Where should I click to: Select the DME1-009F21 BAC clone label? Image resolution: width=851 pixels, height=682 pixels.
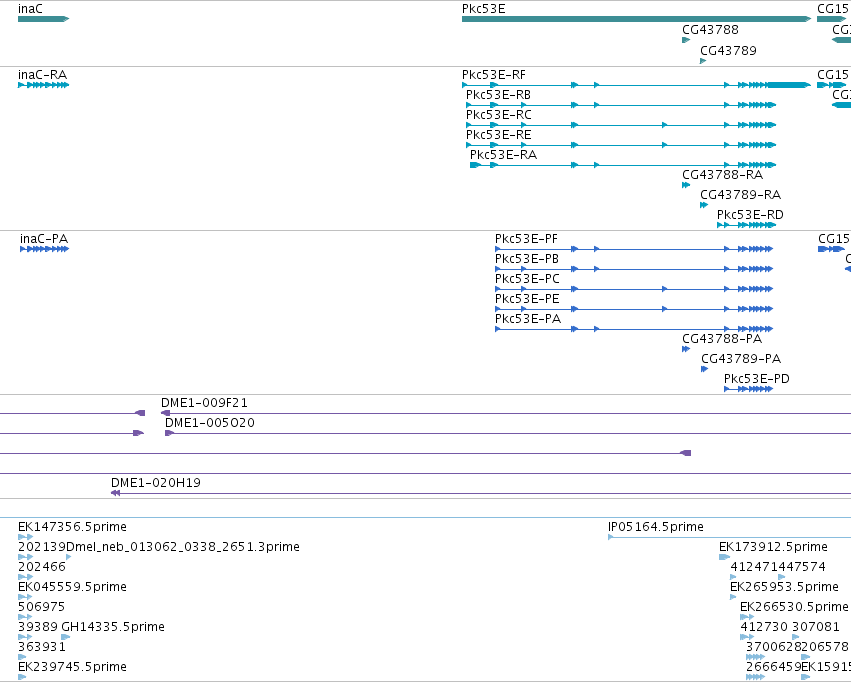coord(204,403)
